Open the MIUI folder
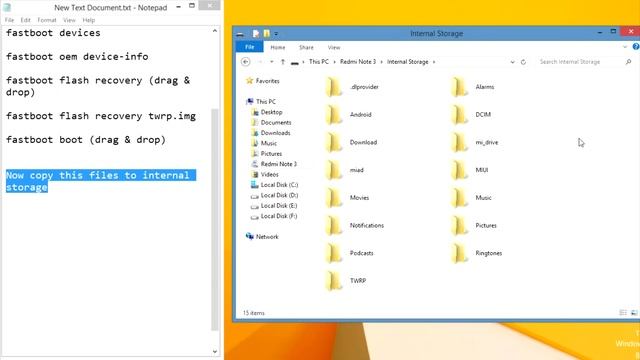The height and width of the screenshot is (360, 640). click(470, 170)
